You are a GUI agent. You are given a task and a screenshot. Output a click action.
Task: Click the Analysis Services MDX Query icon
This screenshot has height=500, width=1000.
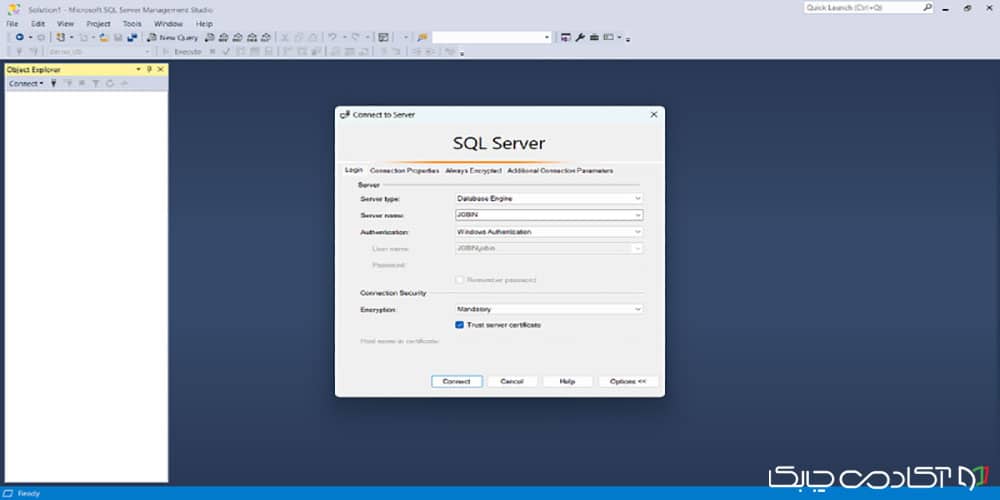(x=224, y=38)
